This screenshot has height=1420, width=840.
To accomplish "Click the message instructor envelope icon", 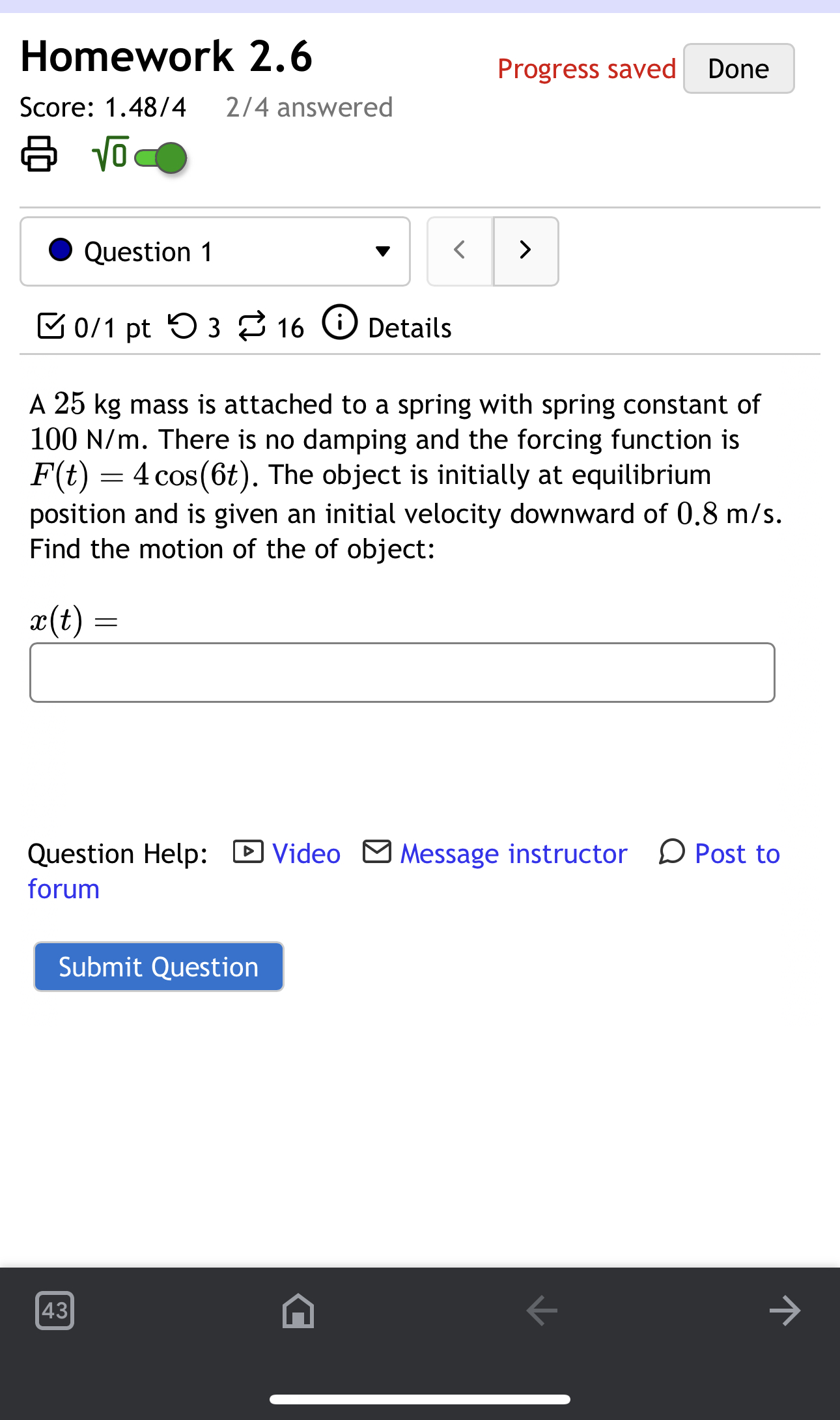I will point(376,851).
